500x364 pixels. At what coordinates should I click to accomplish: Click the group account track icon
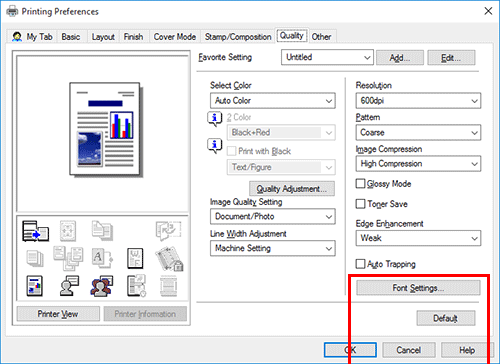click(101, 286)
